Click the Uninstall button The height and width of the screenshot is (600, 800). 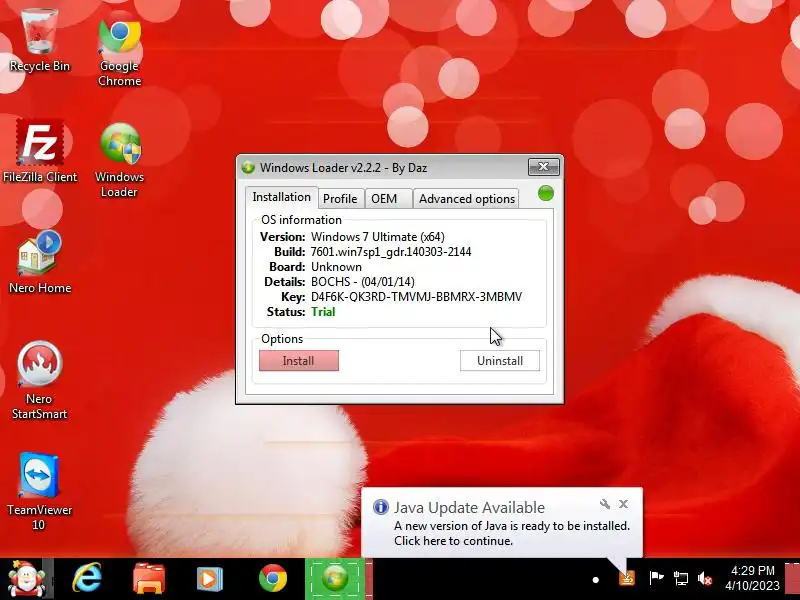point(500,361)
